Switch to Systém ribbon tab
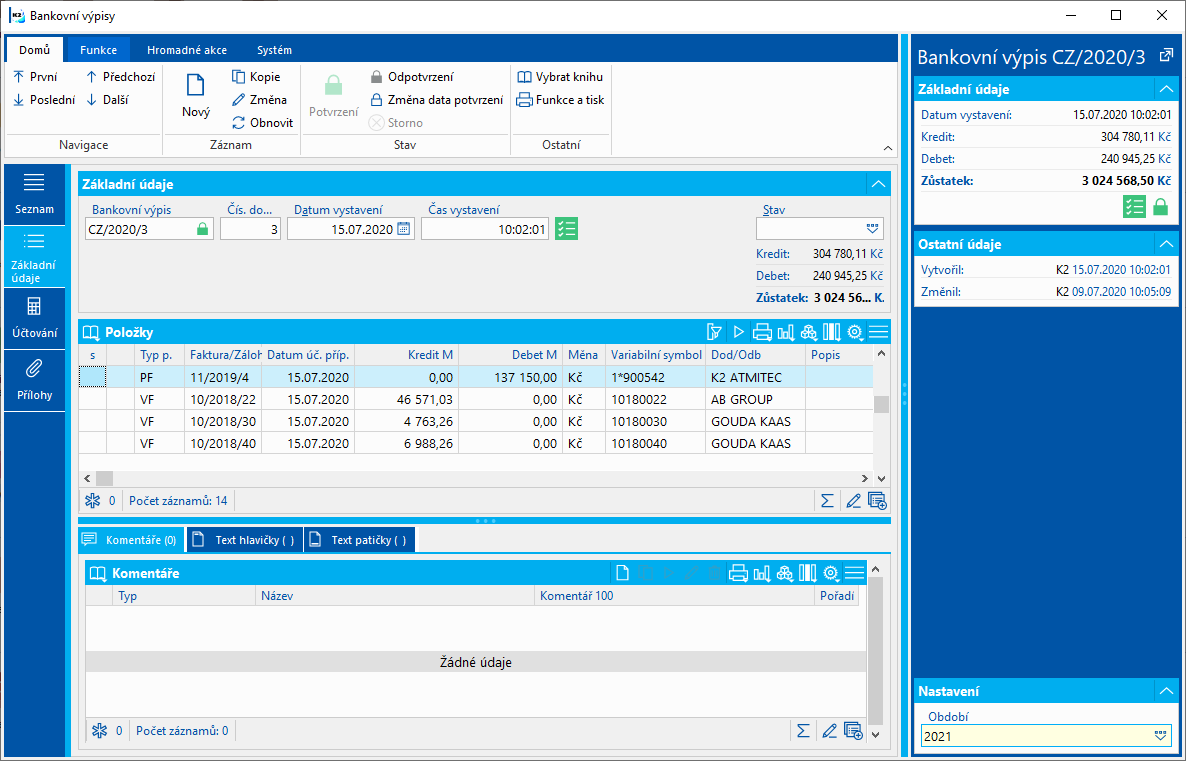 [275, 50]
